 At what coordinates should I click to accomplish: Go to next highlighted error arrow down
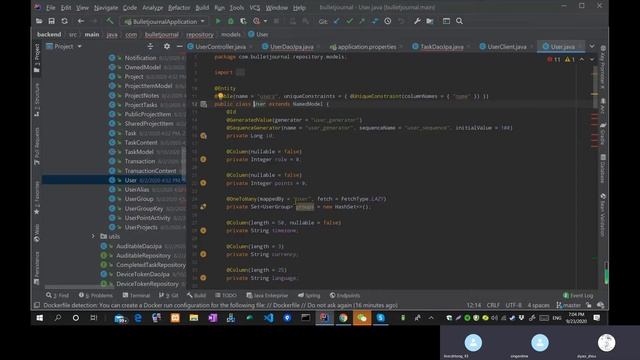[592, 60]
